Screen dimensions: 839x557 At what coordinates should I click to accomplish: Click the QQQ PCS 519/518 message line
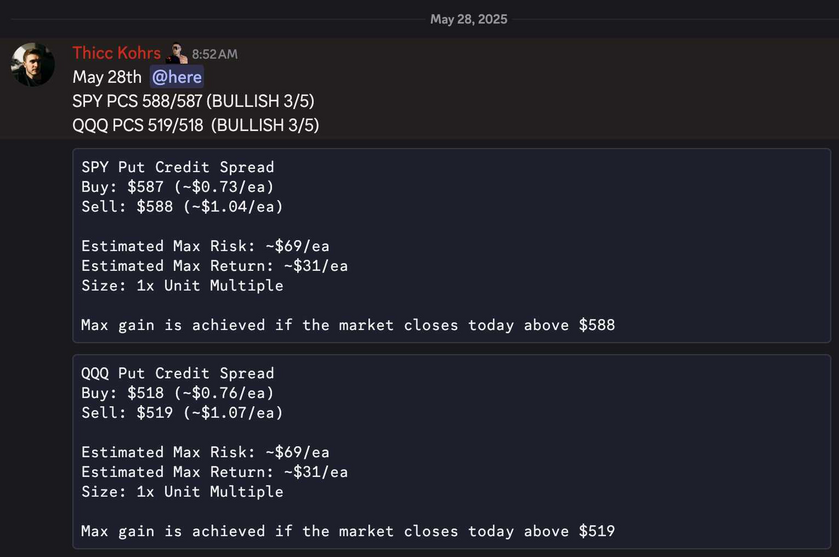click(x=196, y=125)
